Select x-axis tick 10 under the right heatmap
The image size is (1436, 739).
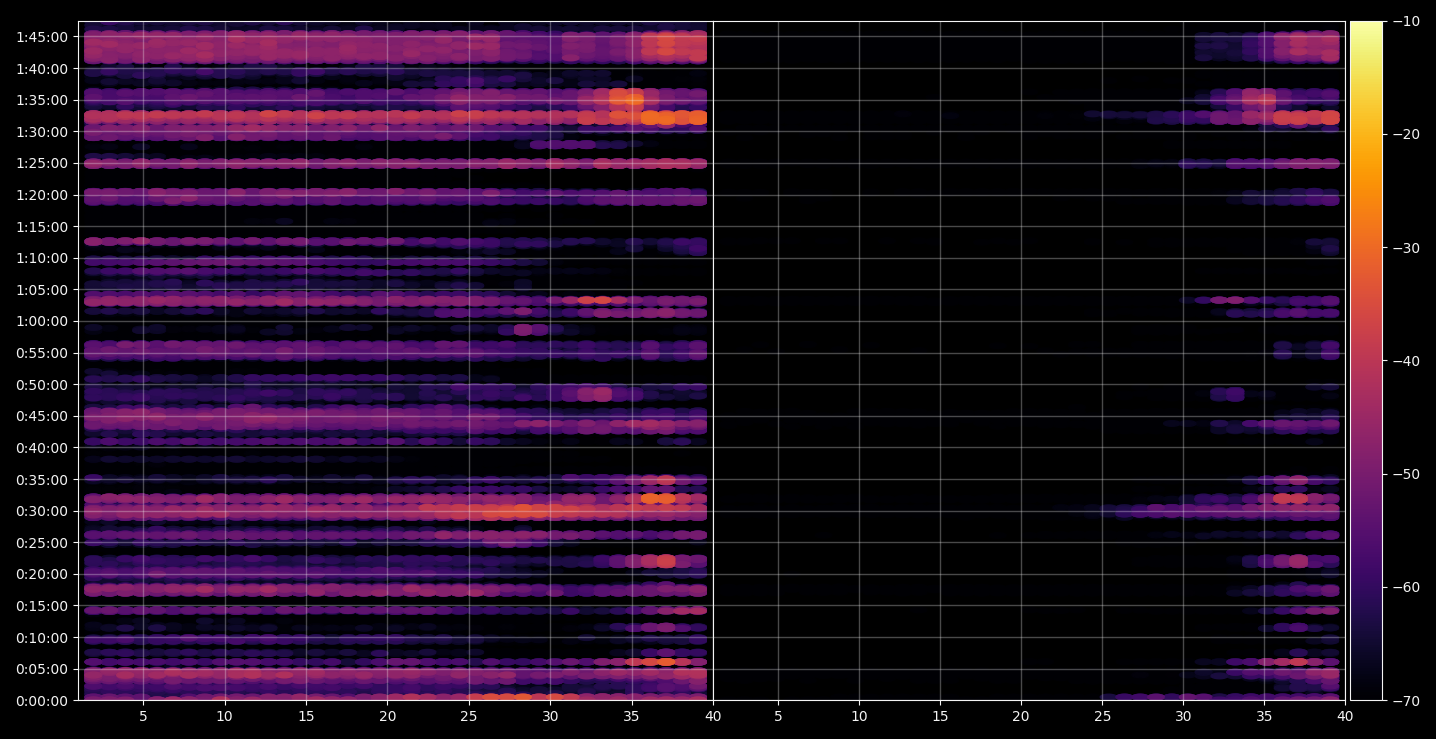pyautogui.click(x=859, y=716)
